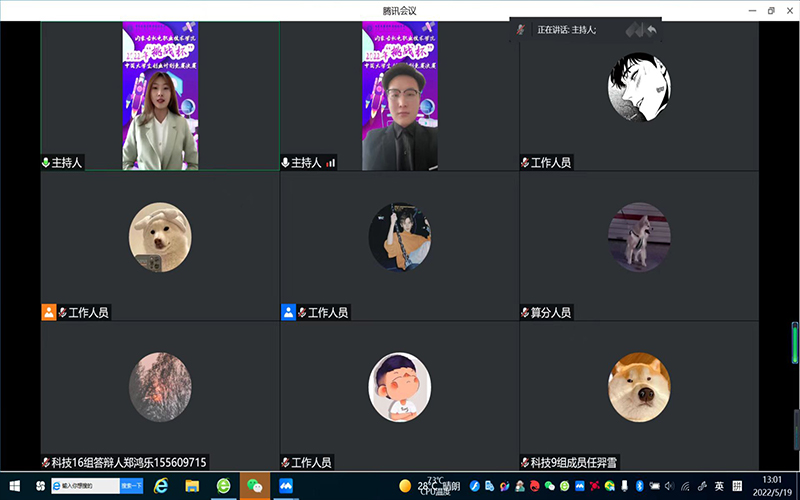Open the clock showing 13:01 in the tray
The width and height of the screenshot is (800, 500).
pyautogui.click(x=772, y=486)
